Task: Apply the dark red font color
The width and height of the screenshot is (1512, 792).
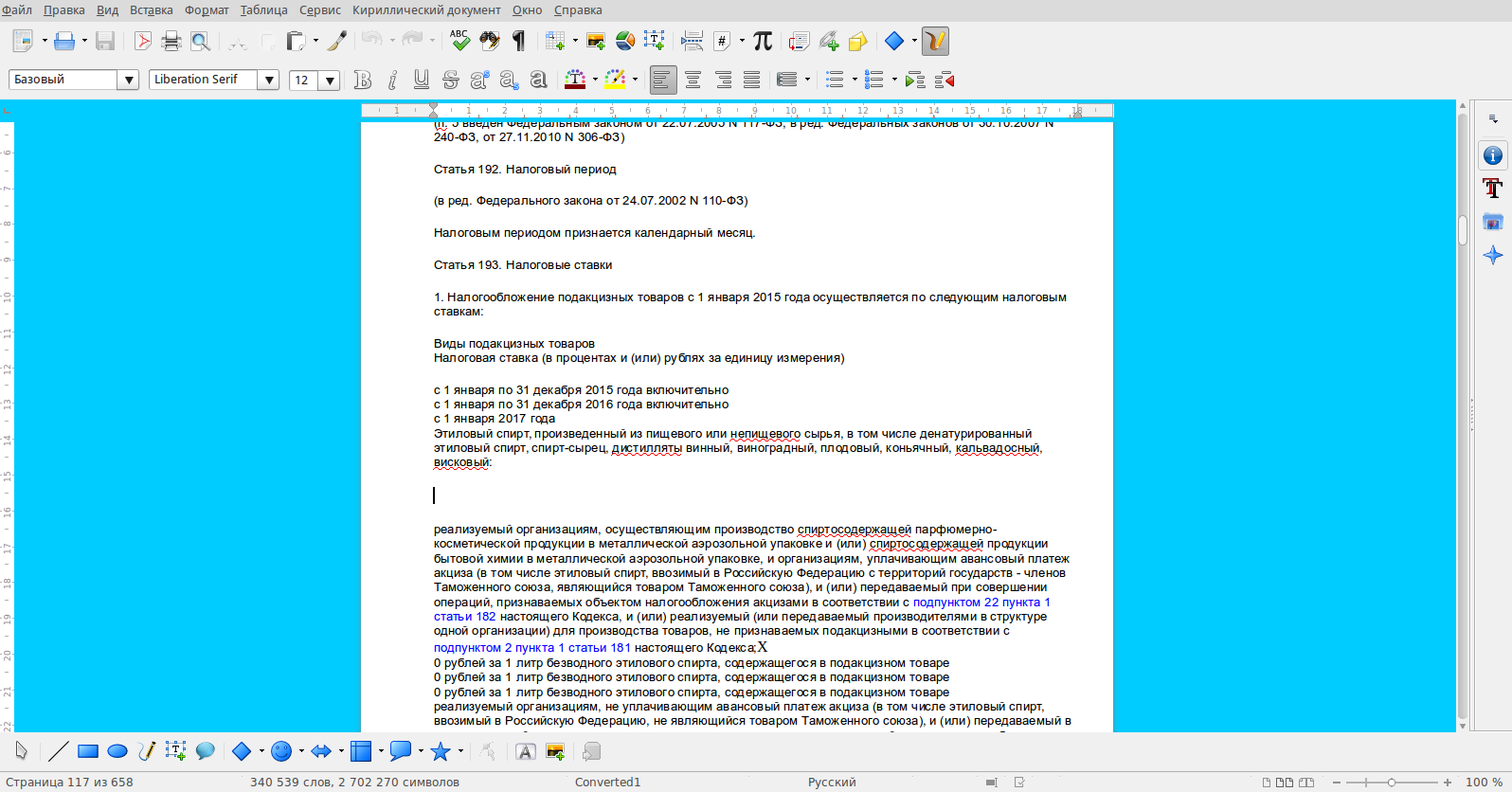Action: pos(575,80)
